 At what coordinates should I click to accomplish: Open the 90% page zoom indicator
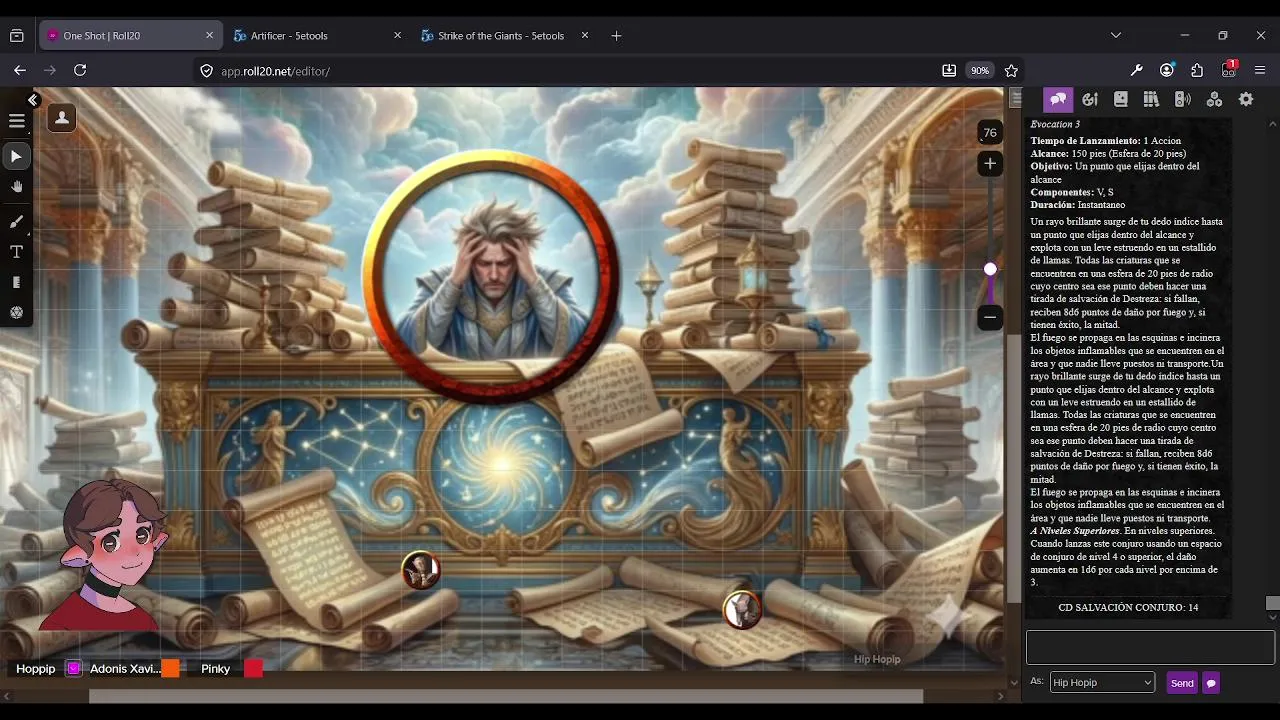tap(980, 71)
